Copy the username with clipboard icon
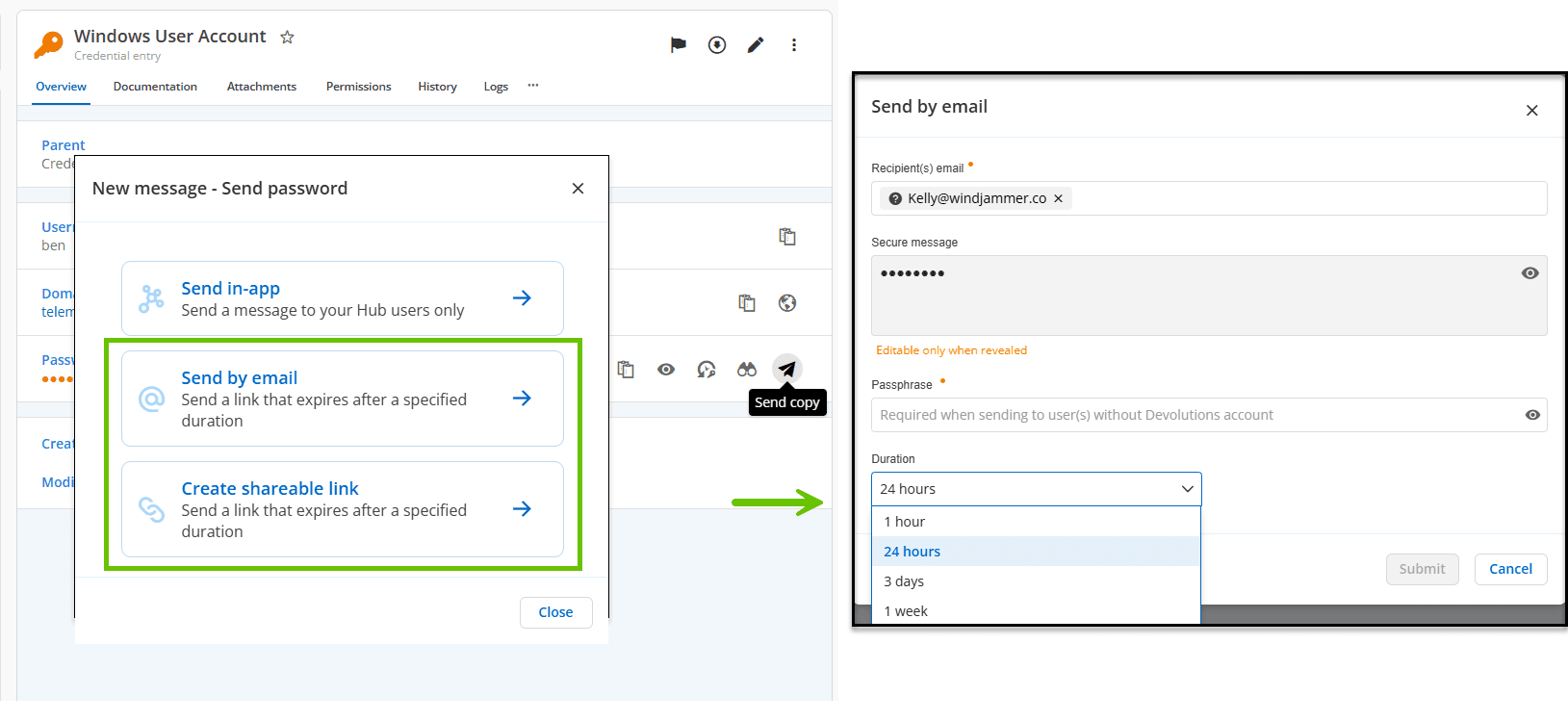This screenshot has height=722, width=1568. tap(787, 237)
